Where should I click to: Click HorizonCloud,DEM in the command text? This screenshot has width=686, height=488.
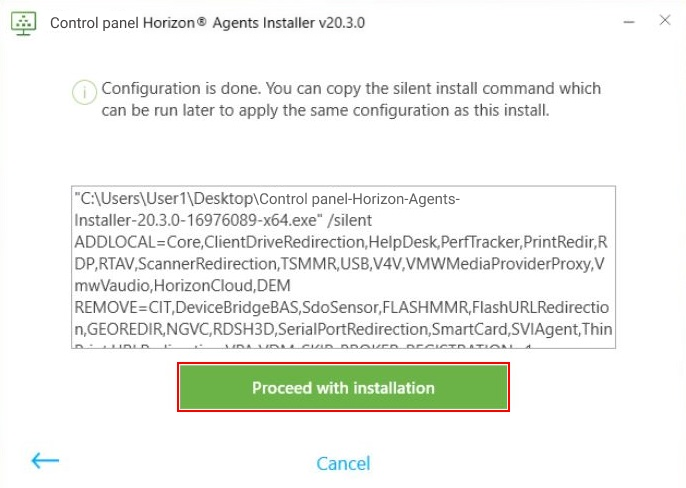[x=211, y=286]
